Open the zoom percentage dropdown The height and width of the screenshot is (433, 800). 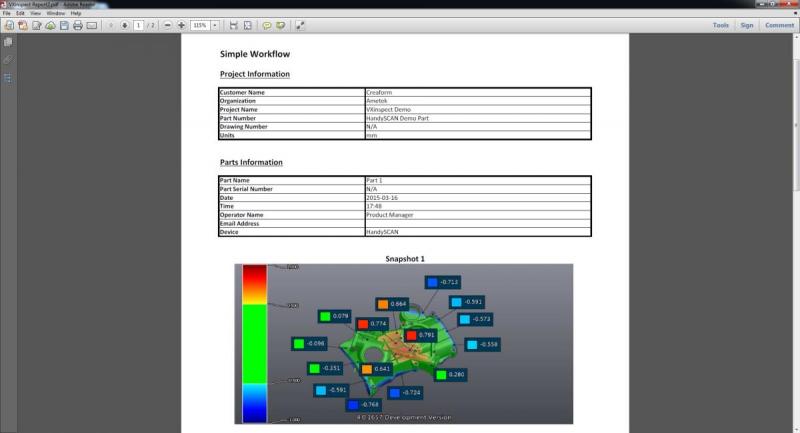click(215, 25)
